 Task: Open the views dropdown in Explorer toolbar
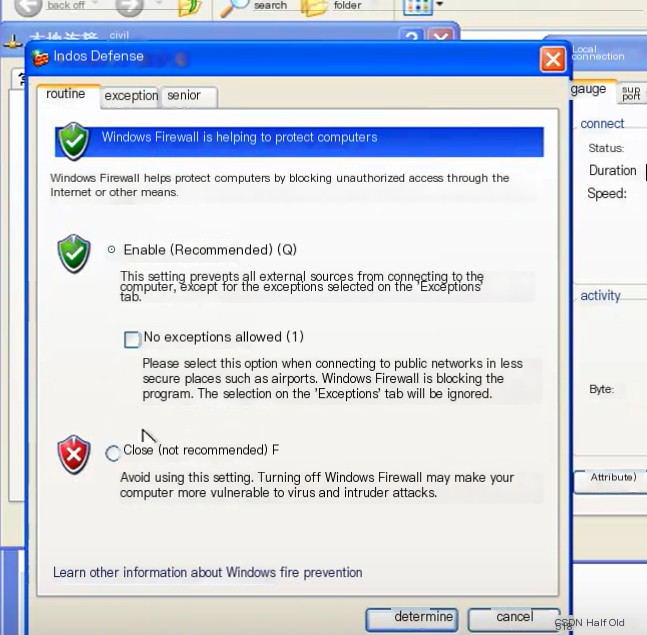point(439,4)
